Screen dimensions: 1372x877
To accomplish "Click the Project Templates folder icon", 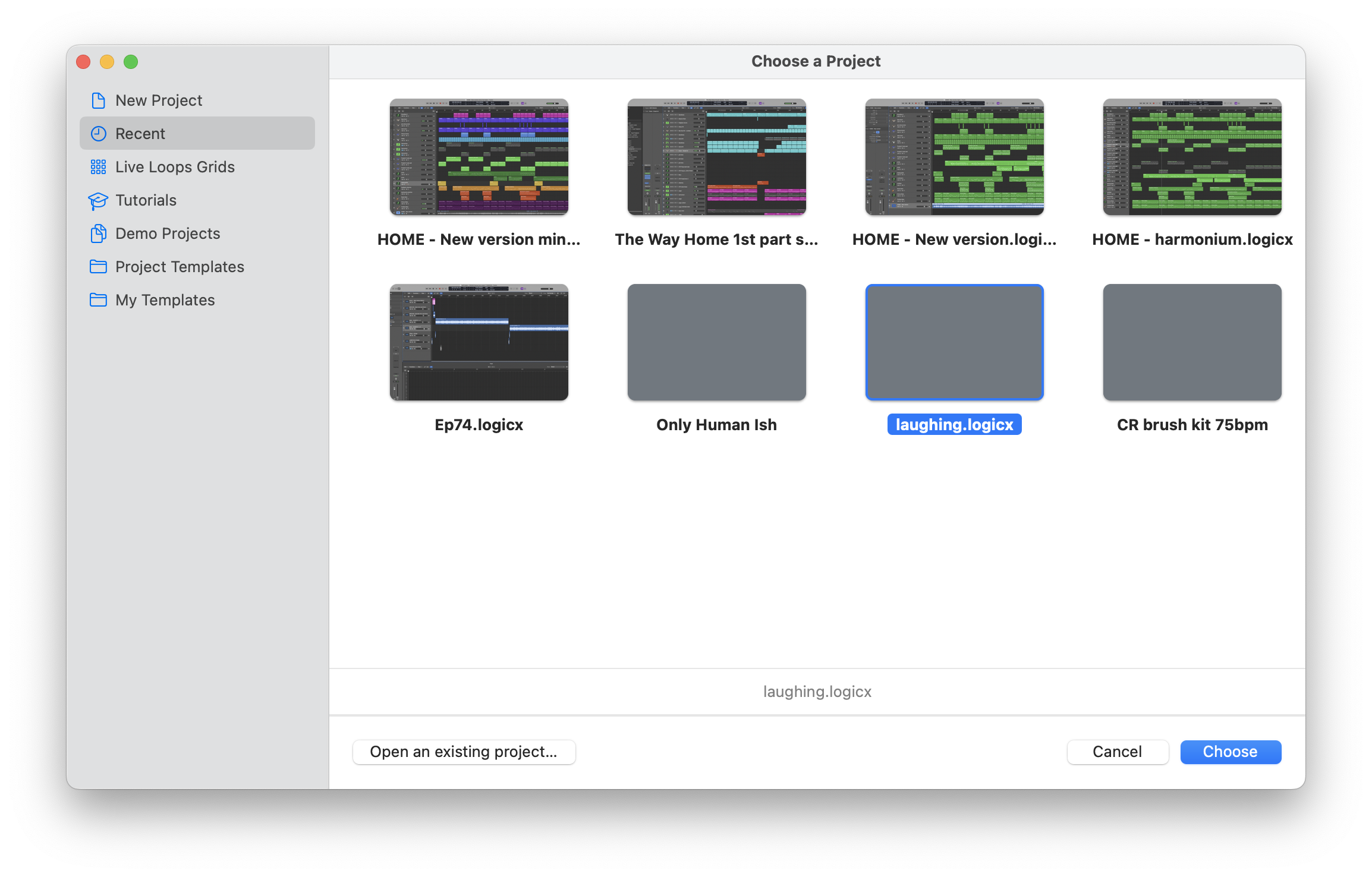I will click(98, 267).
